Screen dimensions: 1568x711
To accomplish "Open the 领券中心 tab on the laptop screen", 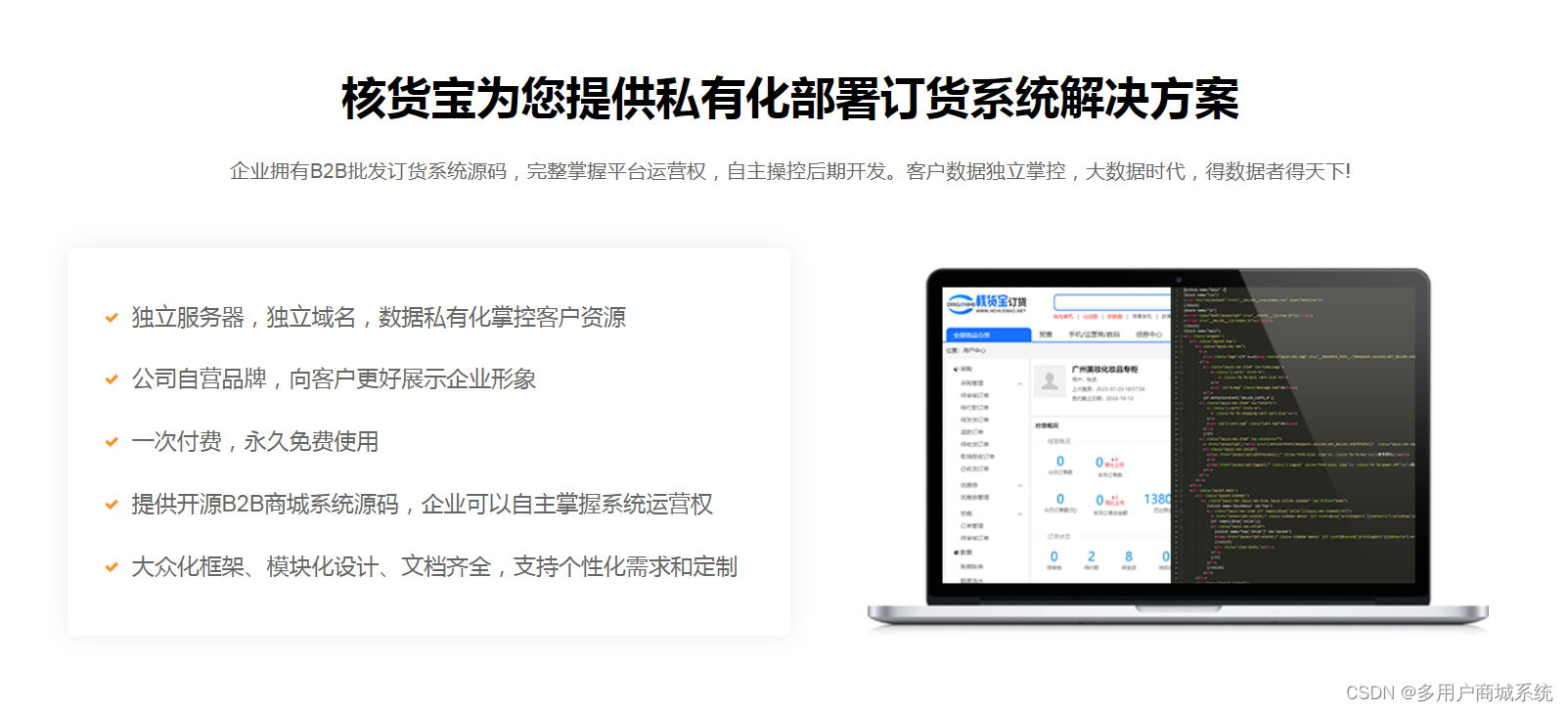I will pos(1148,334).
